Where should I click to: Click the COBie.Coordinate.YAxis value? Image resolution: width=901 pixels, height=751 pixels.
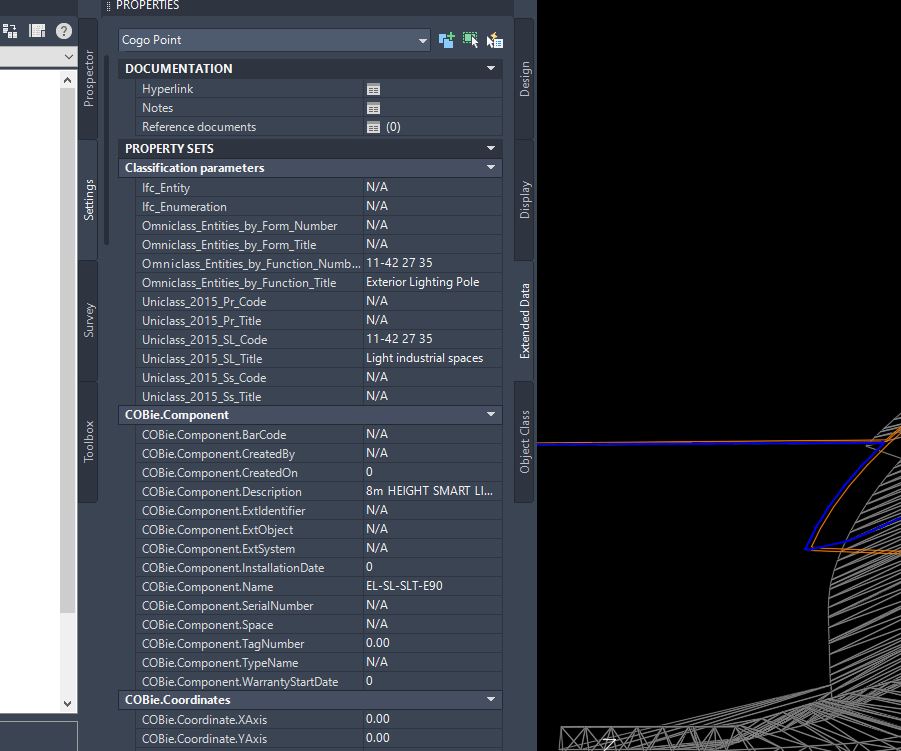433,738
